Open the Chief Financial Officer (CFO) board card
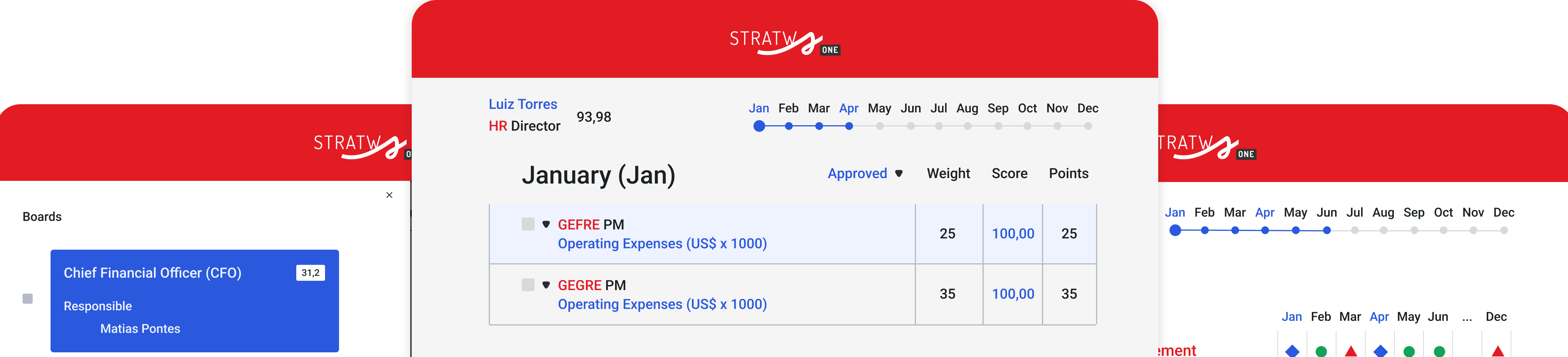Viewport: 1568px width, 357px height. click(194, 300)
